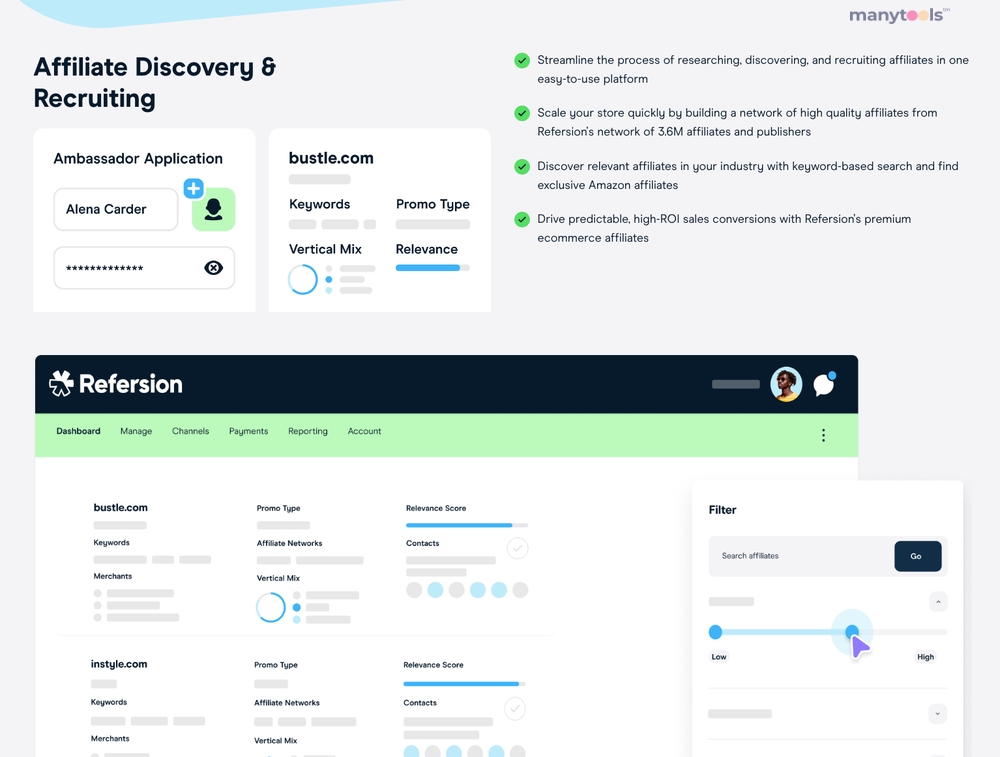Click the green ambassador person icon
Screen dimensions: 1000x757
coord(214,209)
